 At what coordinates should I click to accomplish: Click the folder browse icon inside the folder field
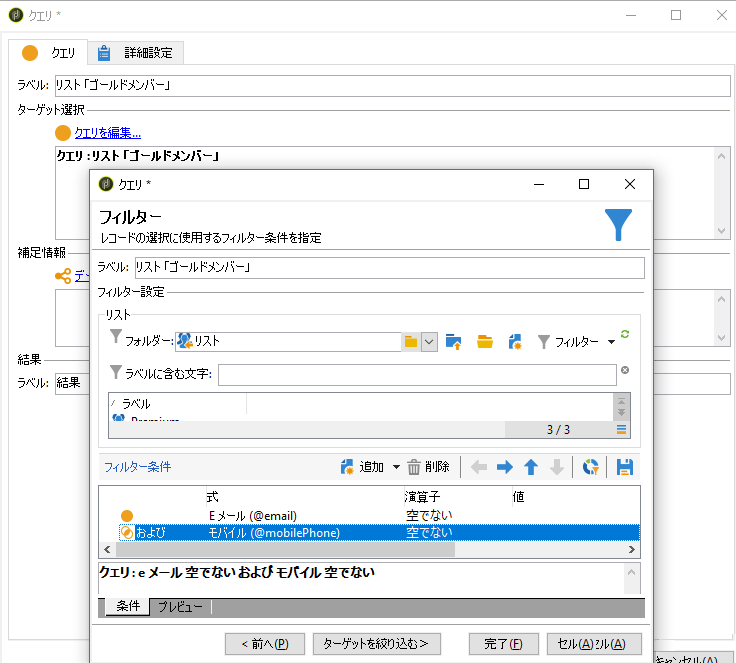tap(411, 342)
